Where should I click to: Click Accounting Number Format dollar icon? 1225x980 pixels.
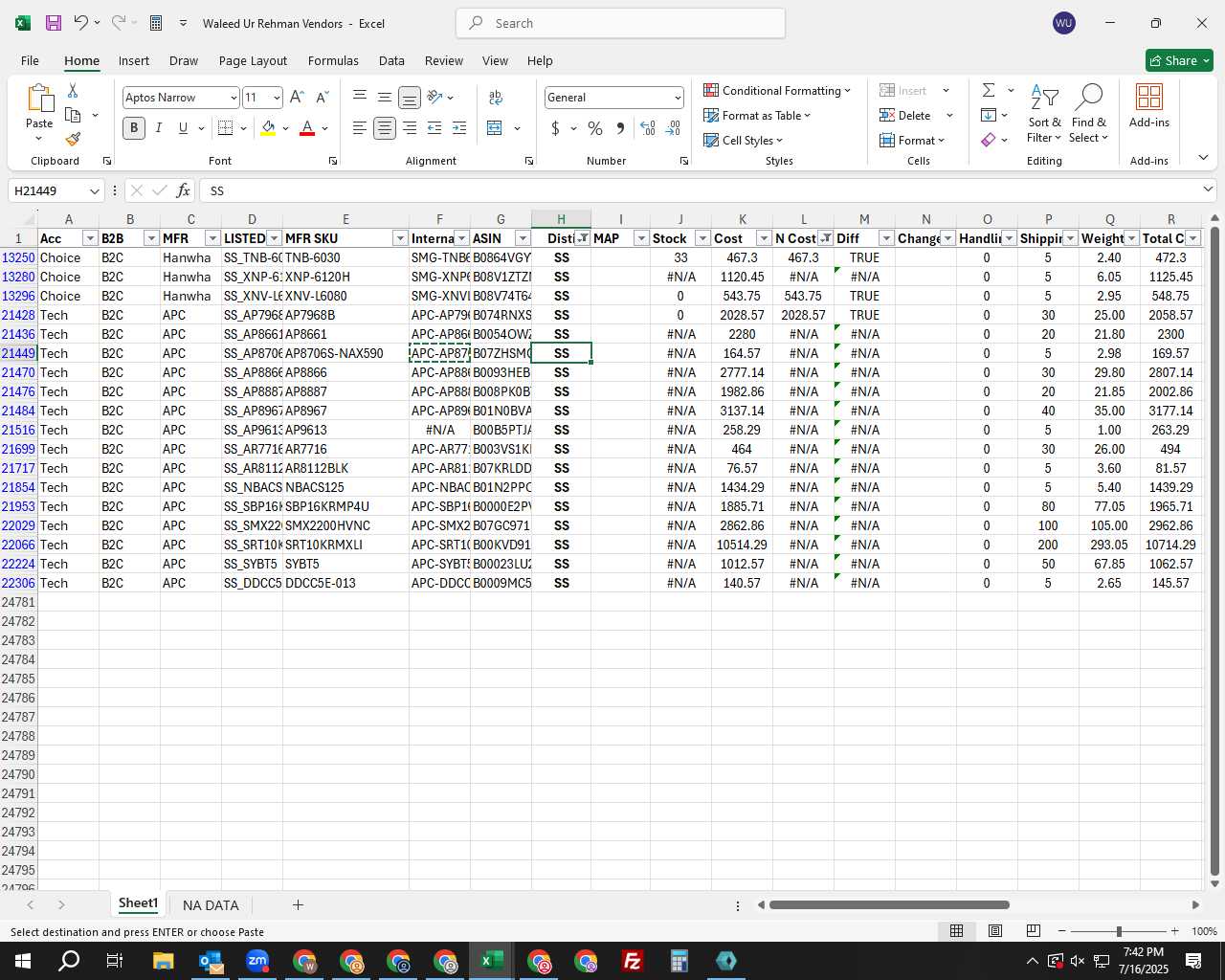555,128
